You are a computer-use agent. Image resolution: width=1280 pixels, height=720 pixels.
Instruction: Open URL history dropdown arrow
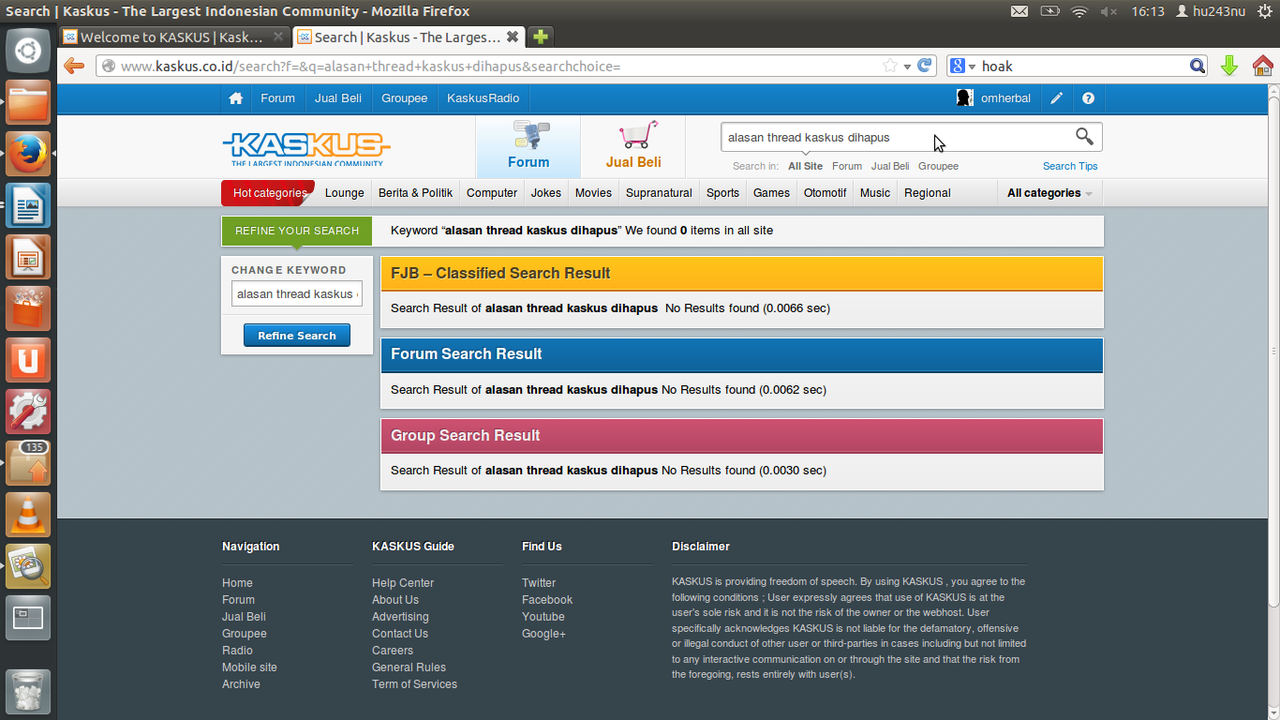point(907,67)
